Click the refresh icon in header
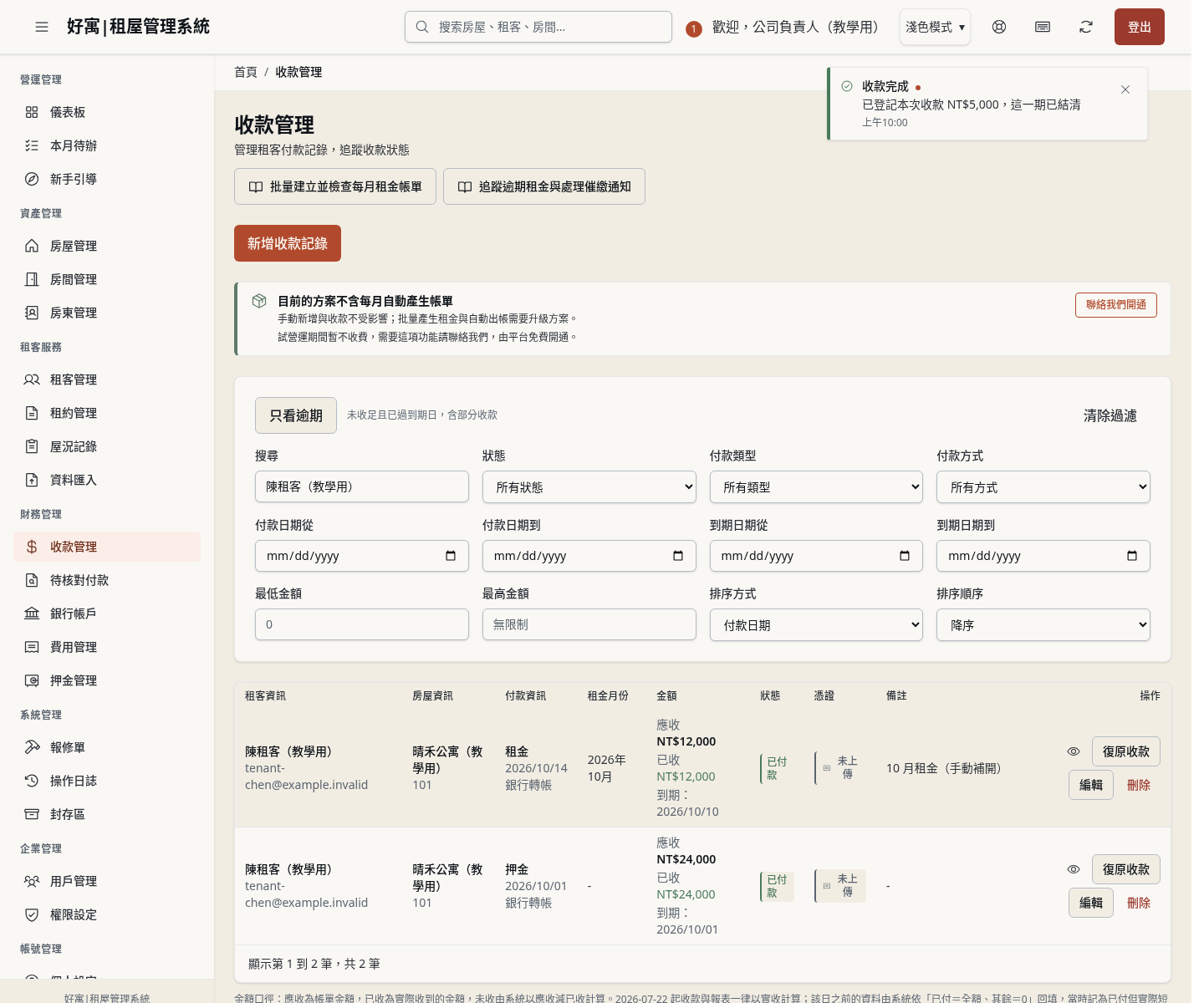The image size is (1204, 1003). click(x=1086, y=27)
